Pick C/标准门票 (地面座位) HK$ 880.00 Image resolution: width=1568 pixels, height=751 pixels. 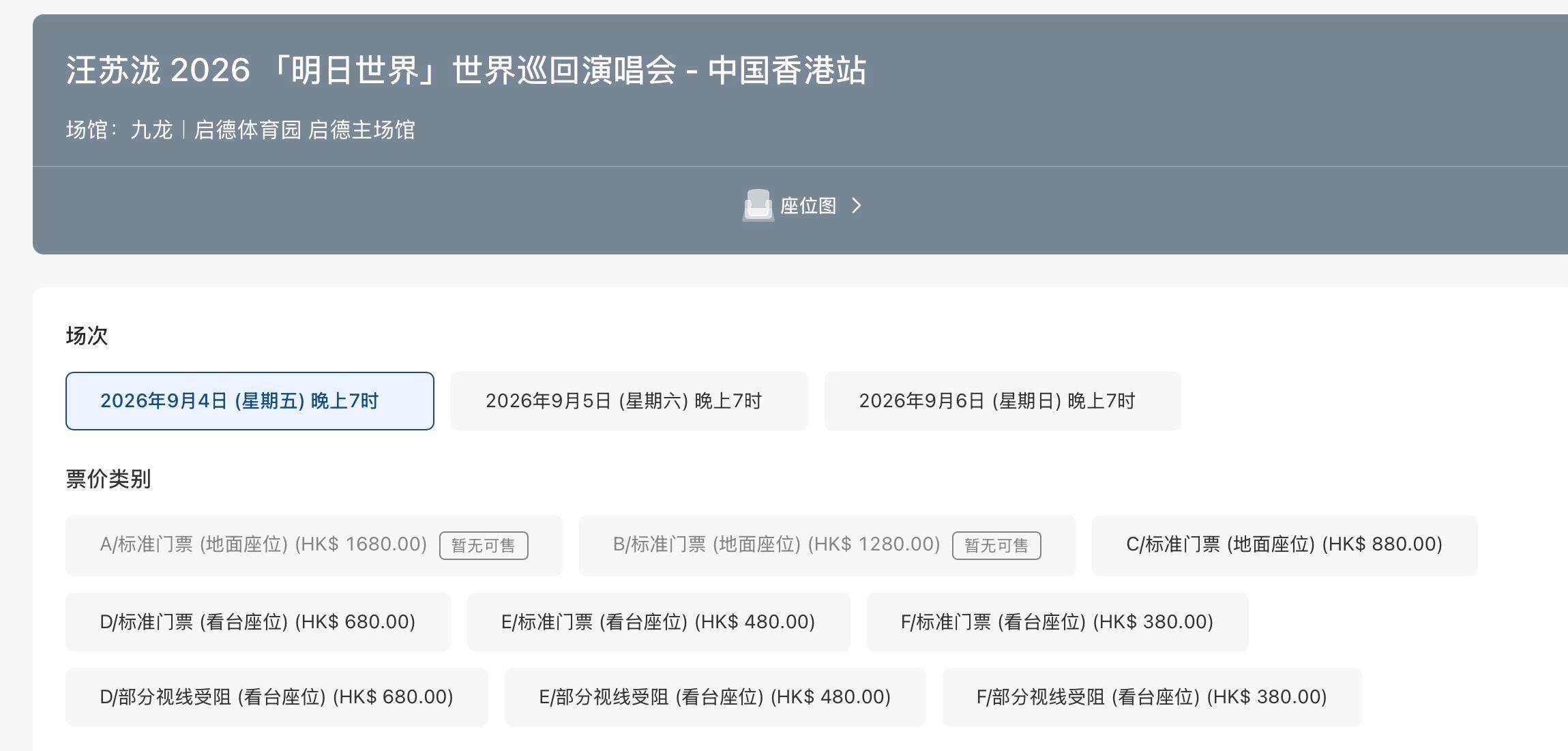pos(1284,545)
